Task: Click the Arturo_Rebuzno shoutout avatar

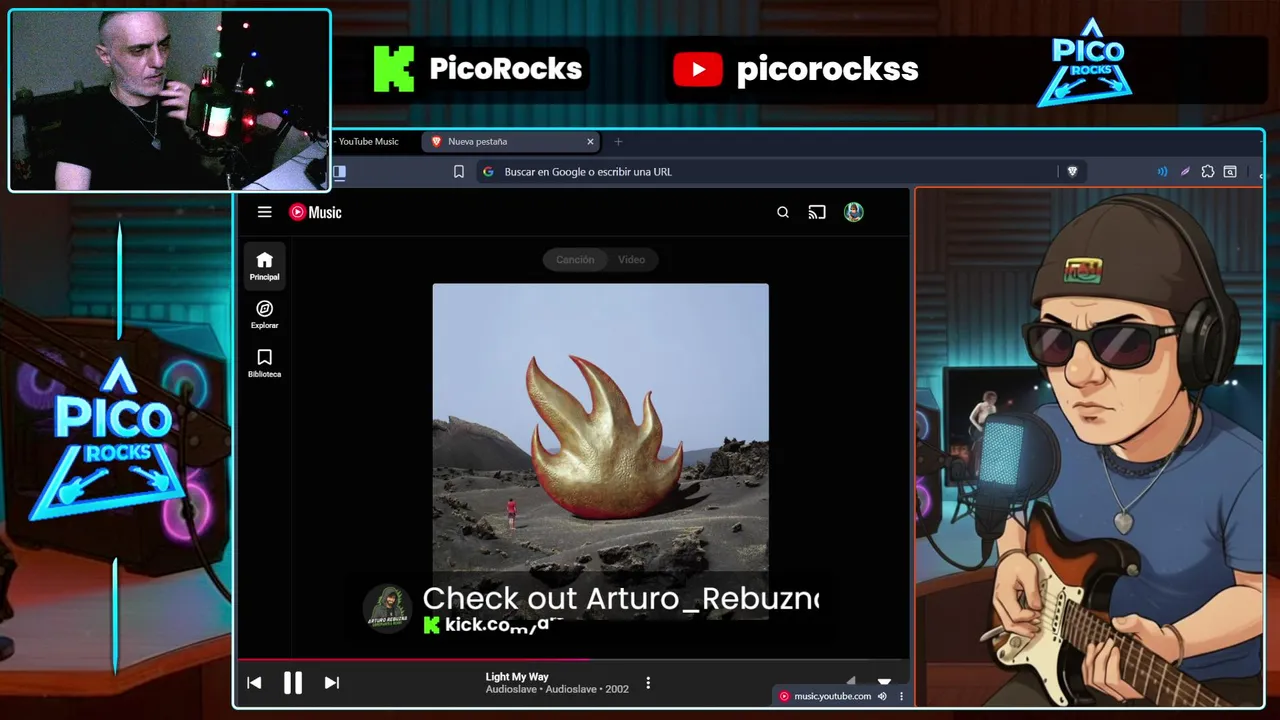Action: click(388, 609)
